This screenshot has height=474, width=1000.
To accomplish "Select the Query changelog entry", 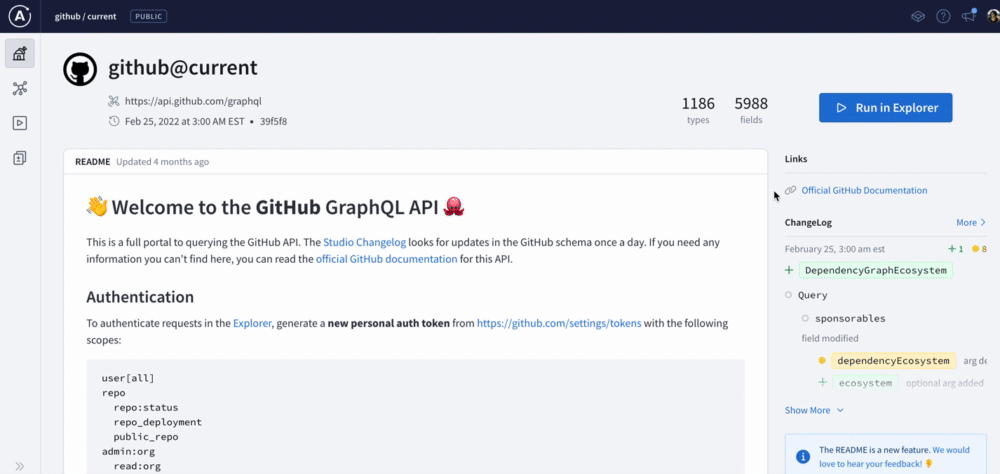I will (x=812, y=295).
